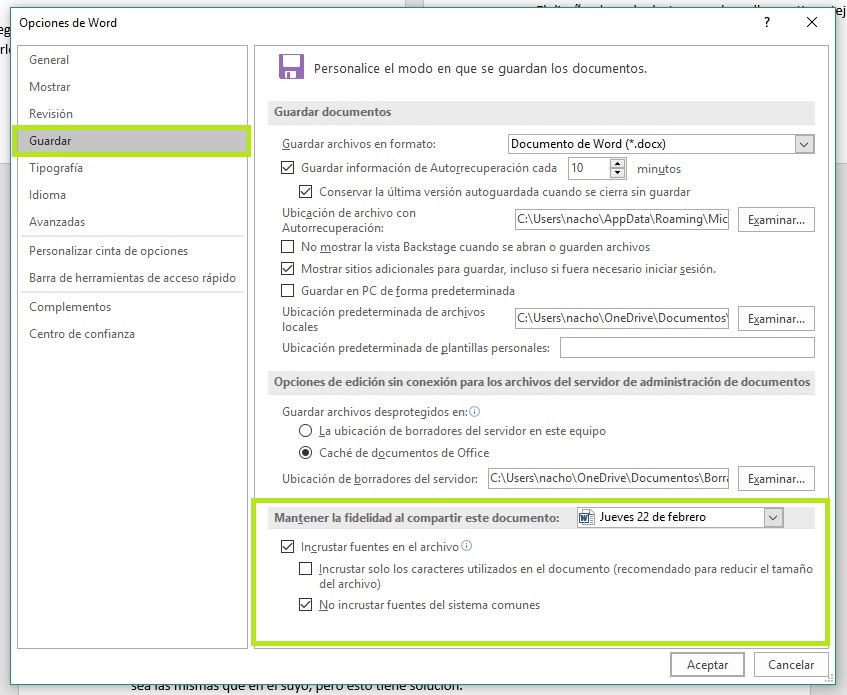Open the Idioma options category
The width and height of the screenshot is (847, 695).
pos(132,195)
